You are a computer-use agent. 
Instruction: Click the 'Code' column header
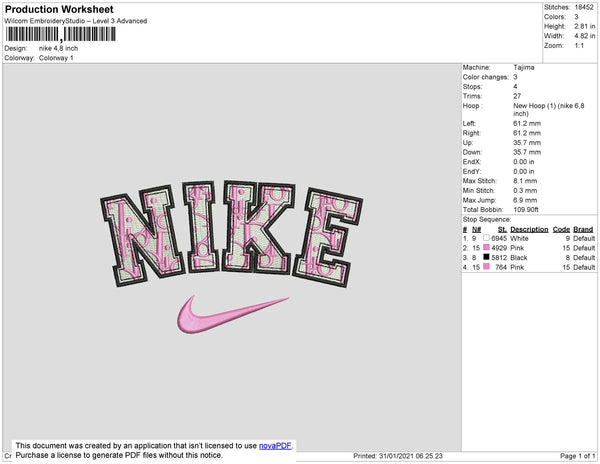click(561, 229)
